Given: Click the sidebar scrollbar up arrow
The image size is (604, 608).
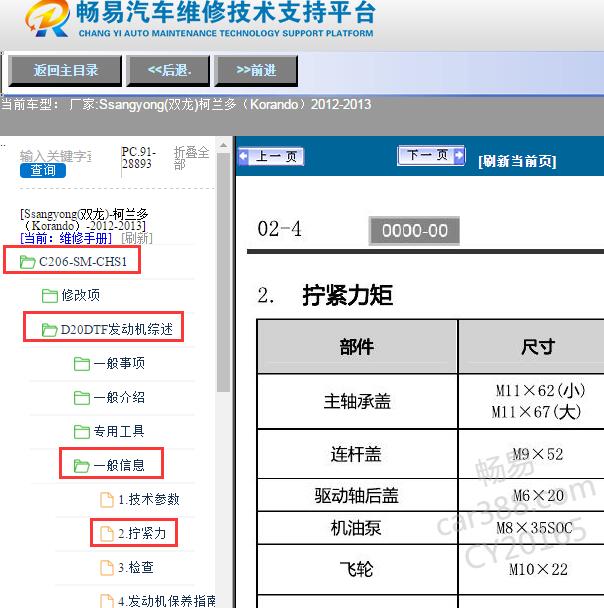Looking at the screenshot, I should [x=223, y=145].
